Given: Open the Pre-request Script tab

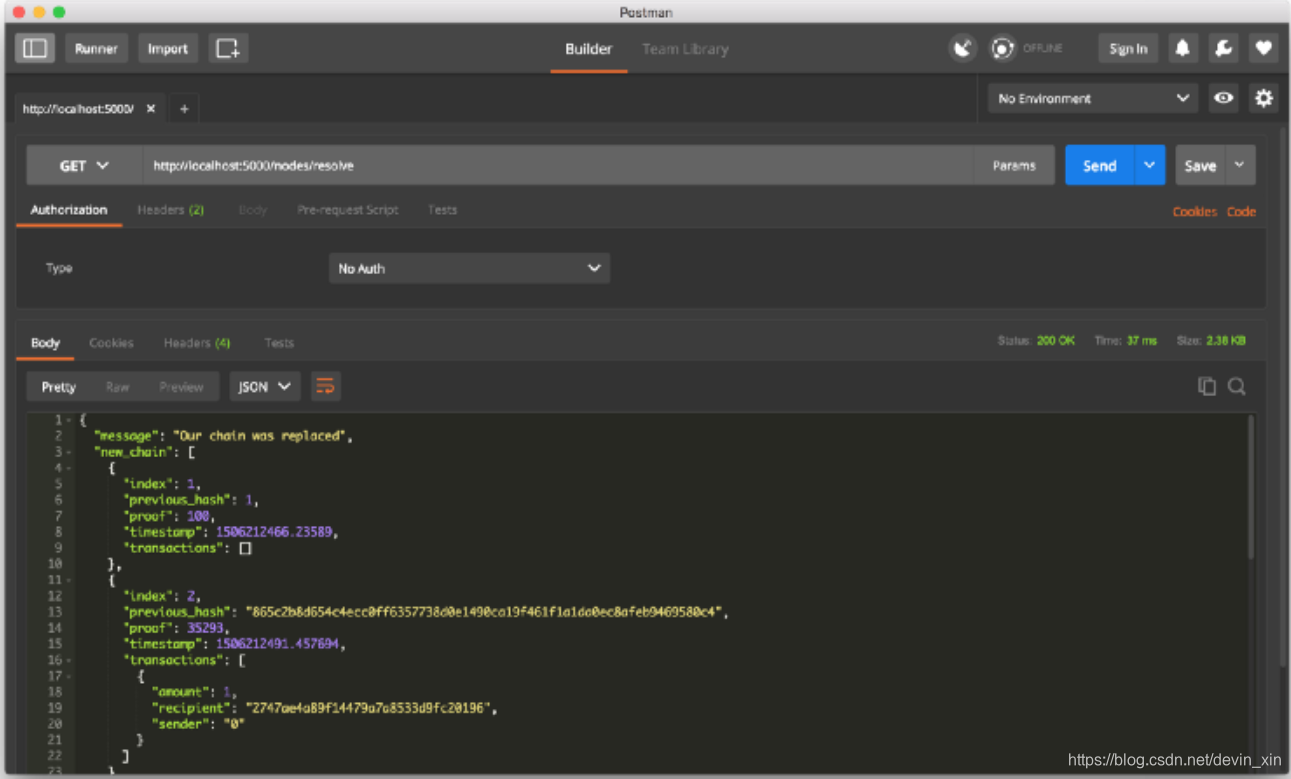Looking at the screenshot, I should (347, 210).
